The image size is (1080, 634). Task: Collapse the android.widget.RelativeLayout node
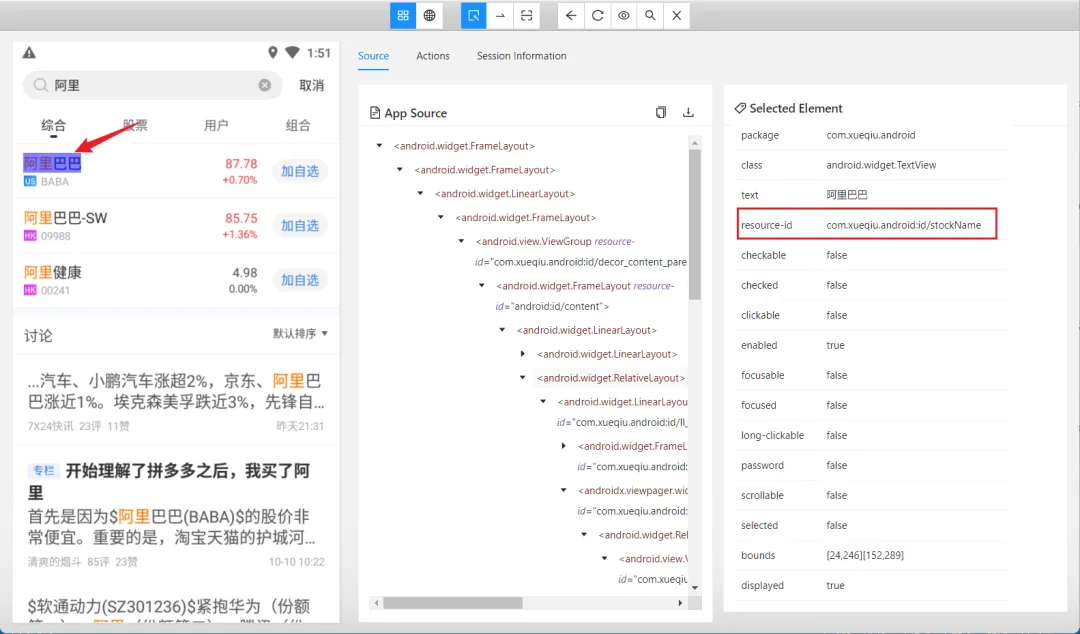[x=523, y=378]
